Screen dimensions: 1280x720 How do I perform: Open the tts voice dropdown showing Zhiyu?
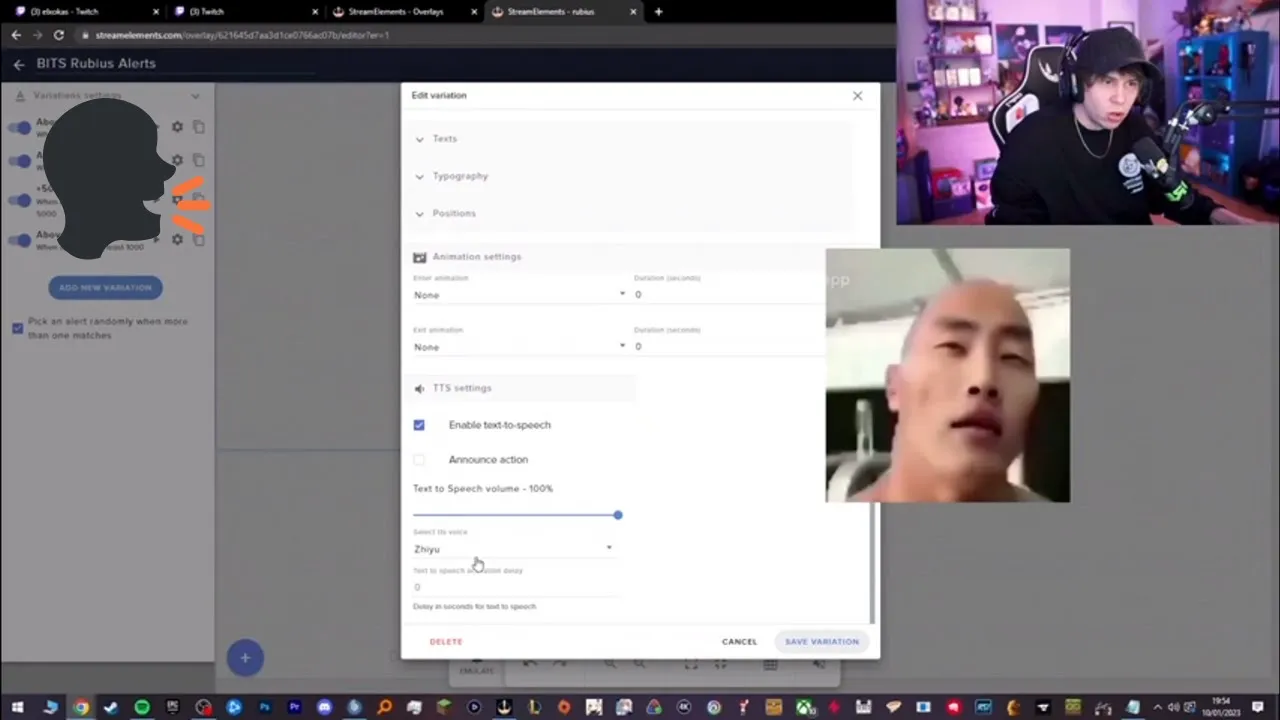(514, 549)
